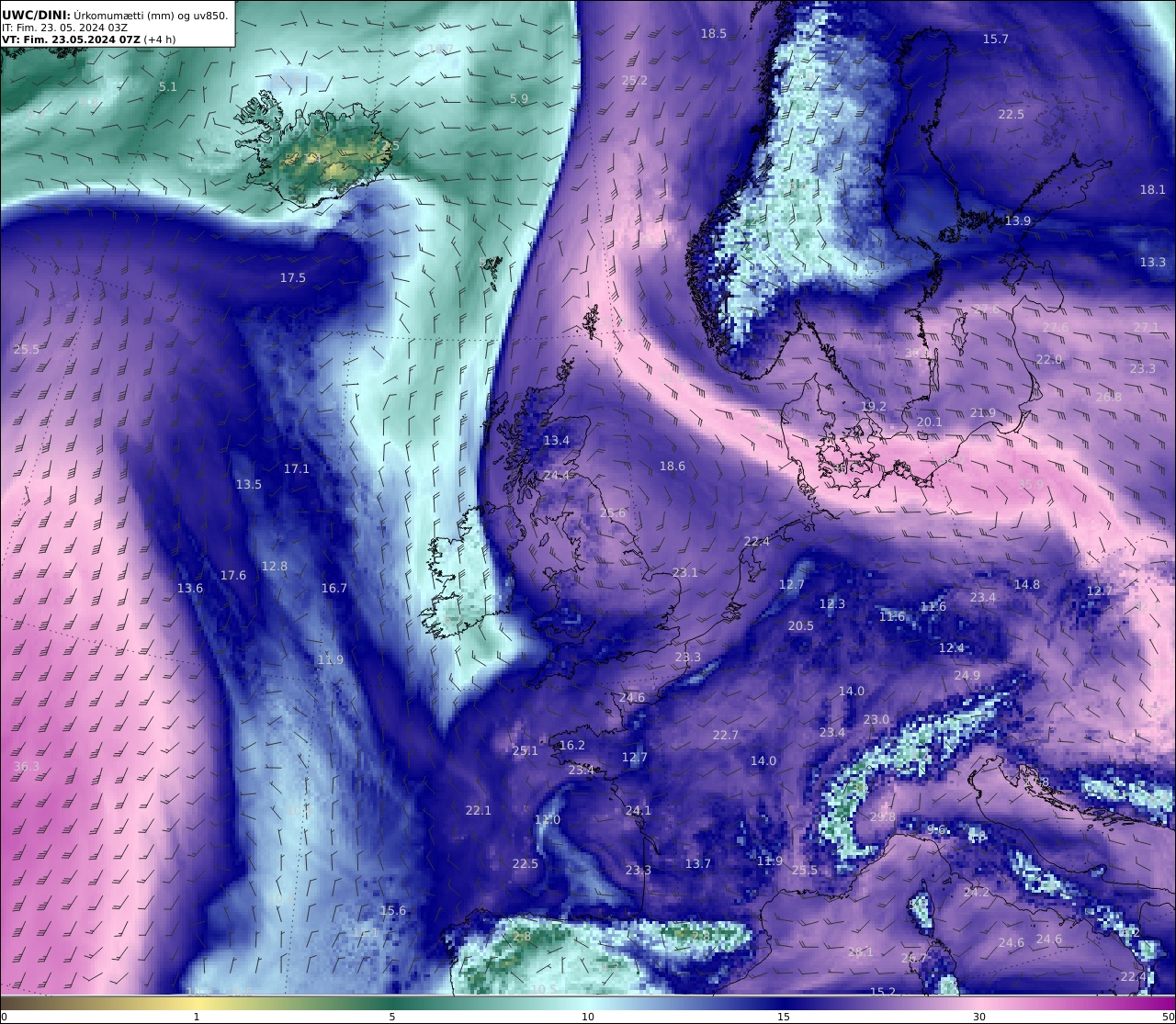The width and height of the screenshot is (1176, 1024).
Task: Click the 22.7 value label
Action: pyautogui.click(x=726, y=735)
